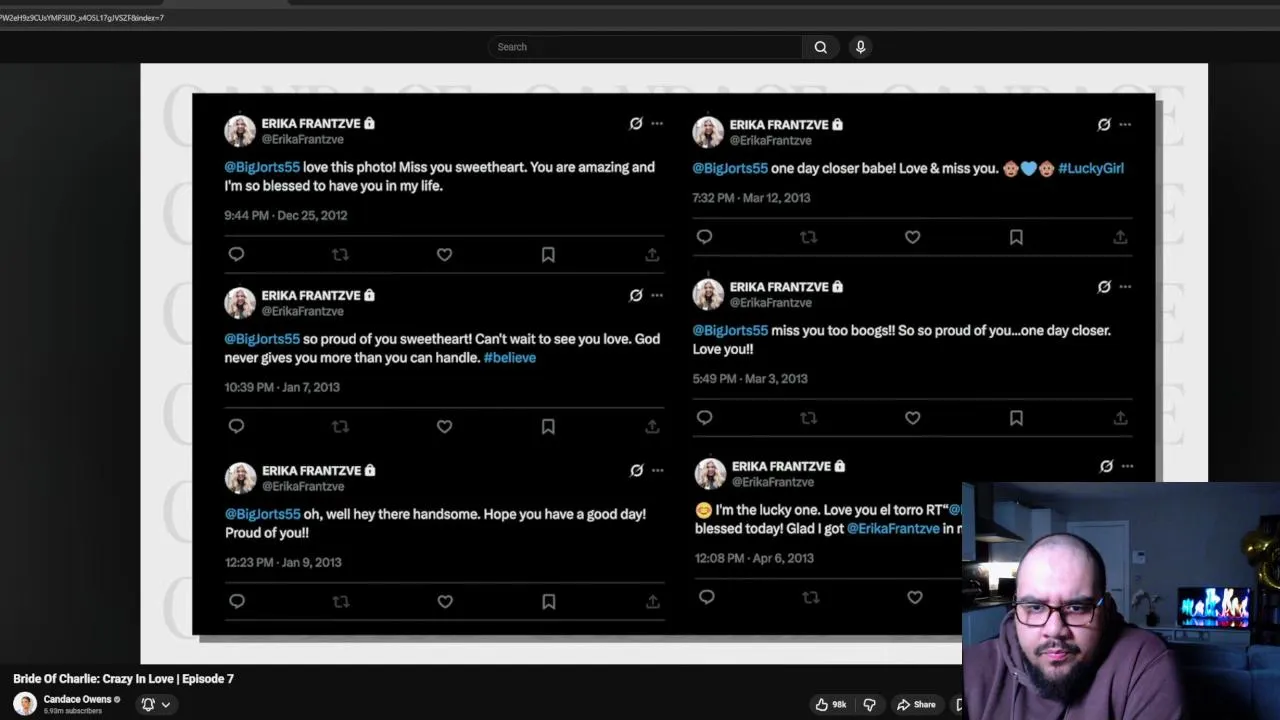
Task: Open more options on Jan 9, 2013 tweet
Action: click(658, 470)
